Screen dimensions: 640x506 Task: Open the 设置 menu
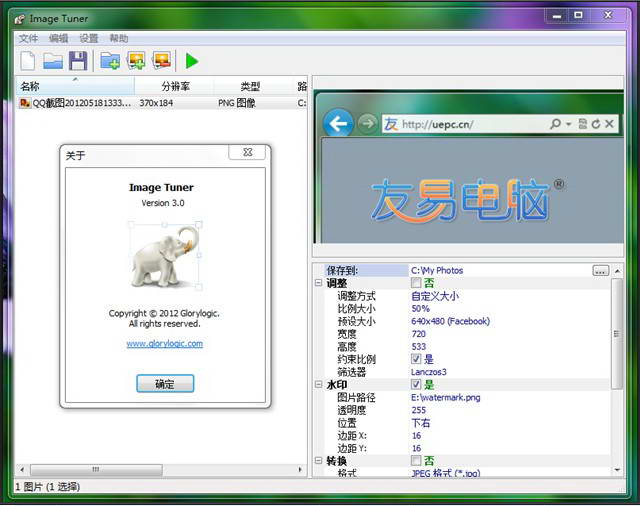click(89, 38)
